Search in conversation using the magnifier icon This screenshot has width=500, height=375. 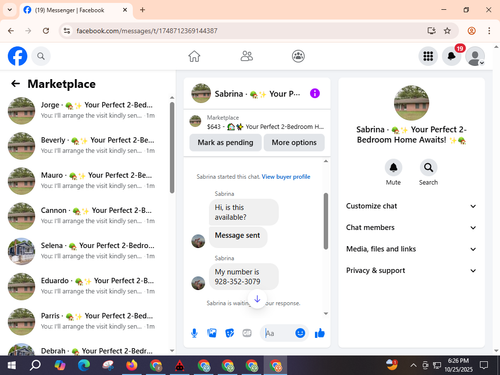428,167
